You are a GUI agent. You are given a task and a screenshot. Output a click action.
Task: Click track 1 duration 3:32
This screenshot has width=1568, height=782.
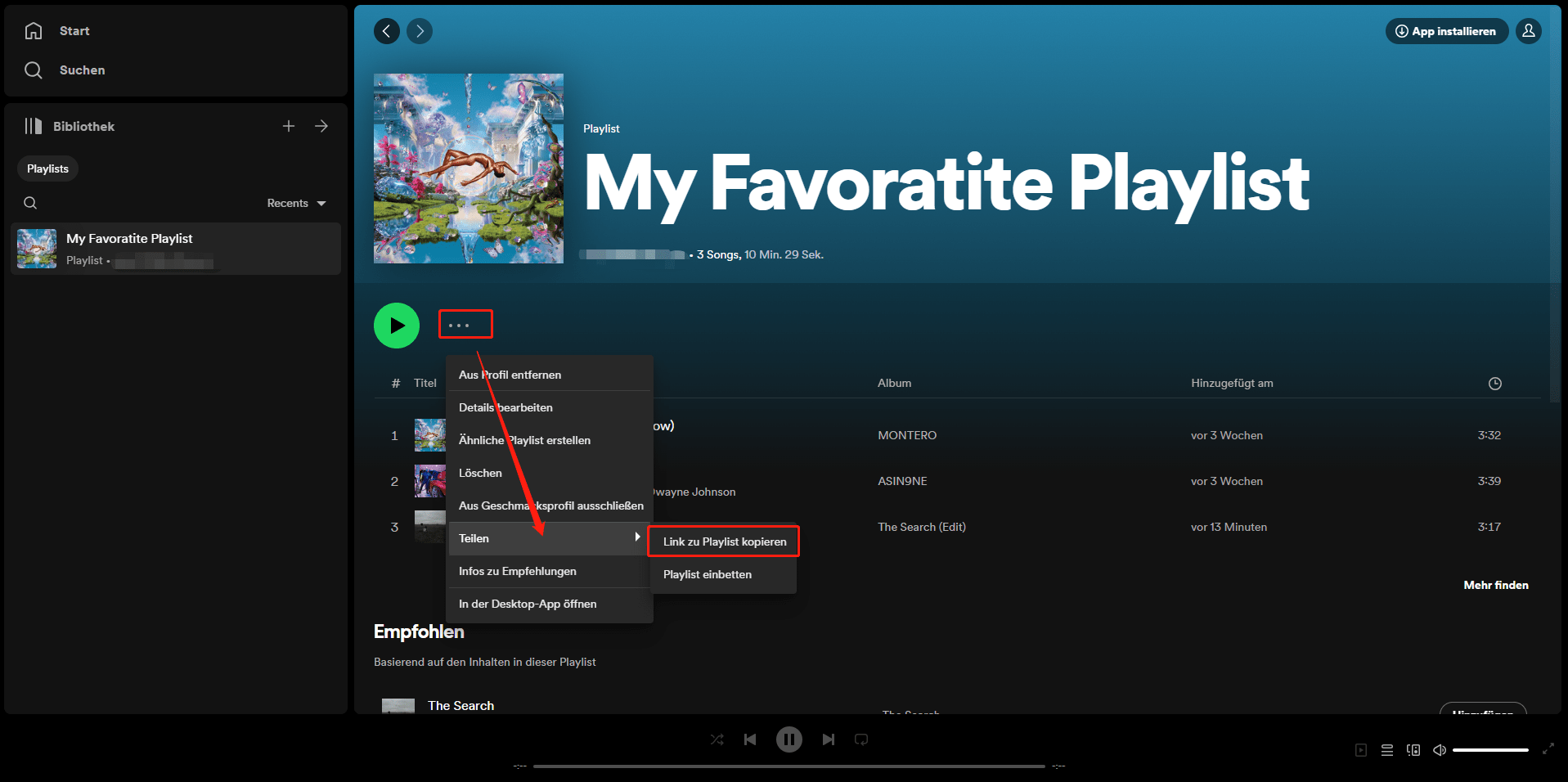pyautogui.click(x=1489, y=435)
